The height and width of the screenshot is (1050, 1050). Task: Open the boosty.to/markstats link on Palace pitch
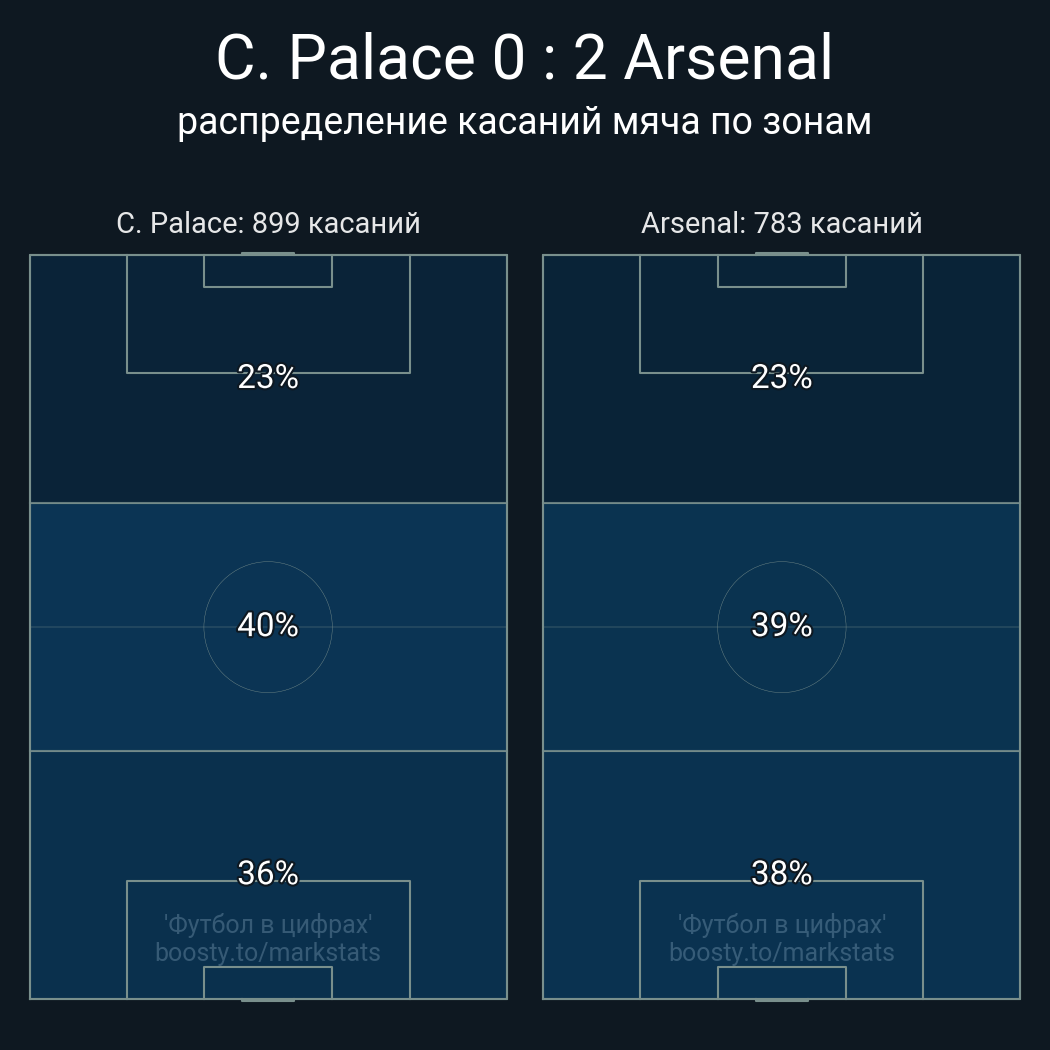click(268, 952)
